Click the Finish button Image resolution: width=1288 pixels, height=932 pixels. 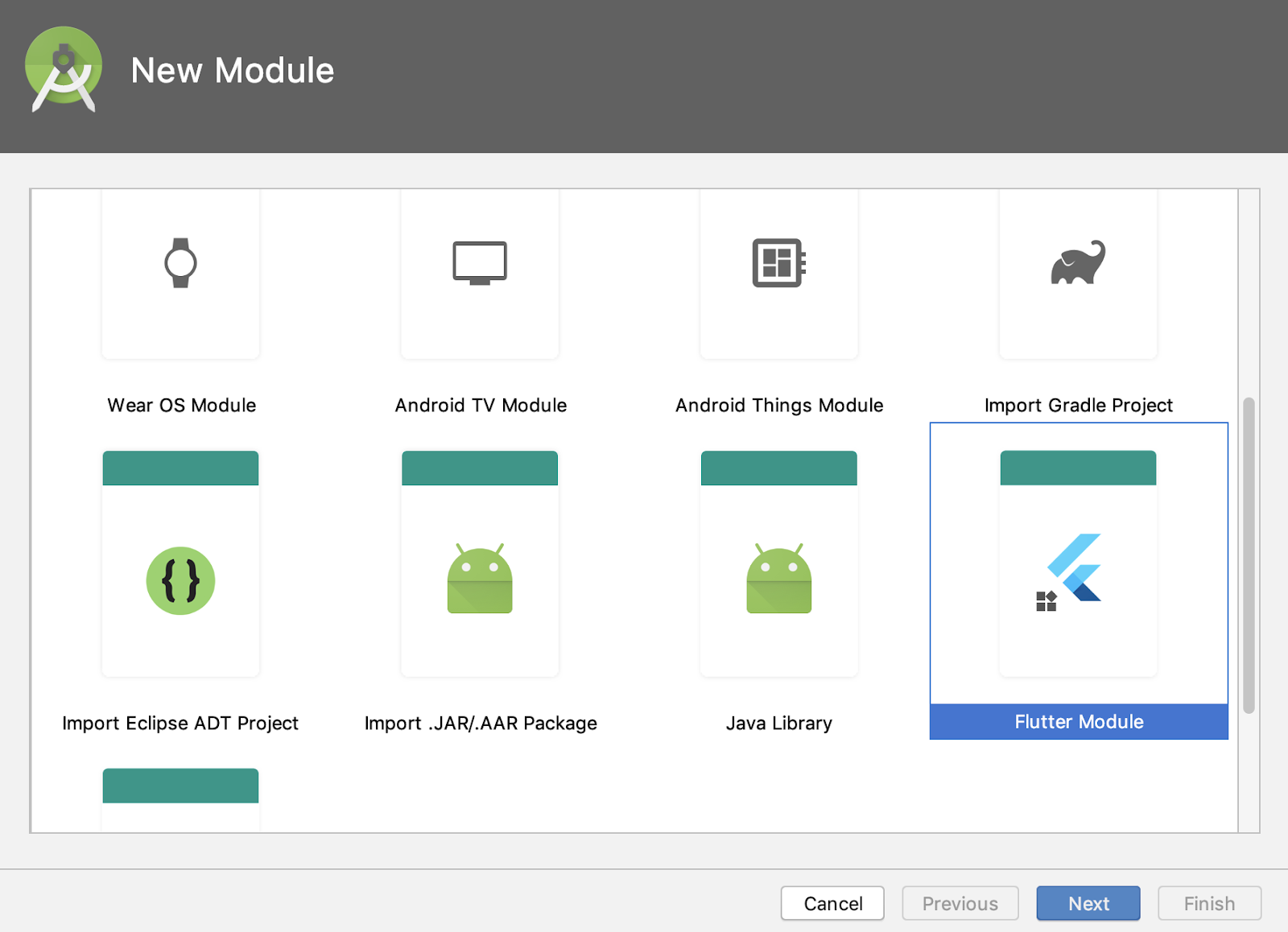[1209, 903]
